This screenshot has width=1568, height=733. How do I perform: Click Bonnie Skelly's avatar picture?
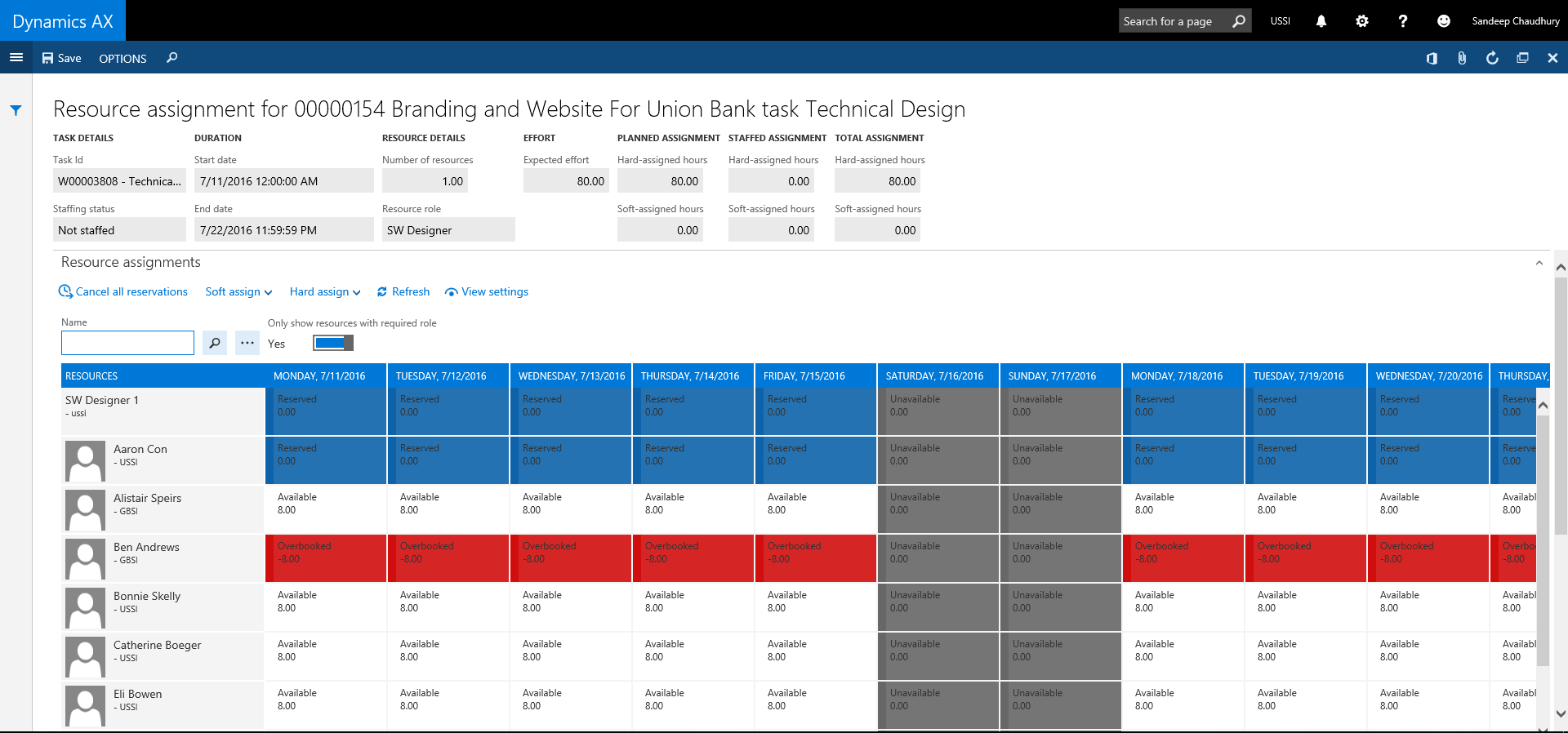tap(85, 607)
